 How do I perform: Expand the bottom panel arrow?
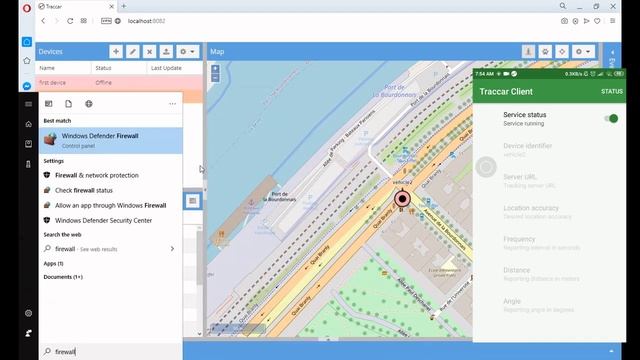pos(611,351)
